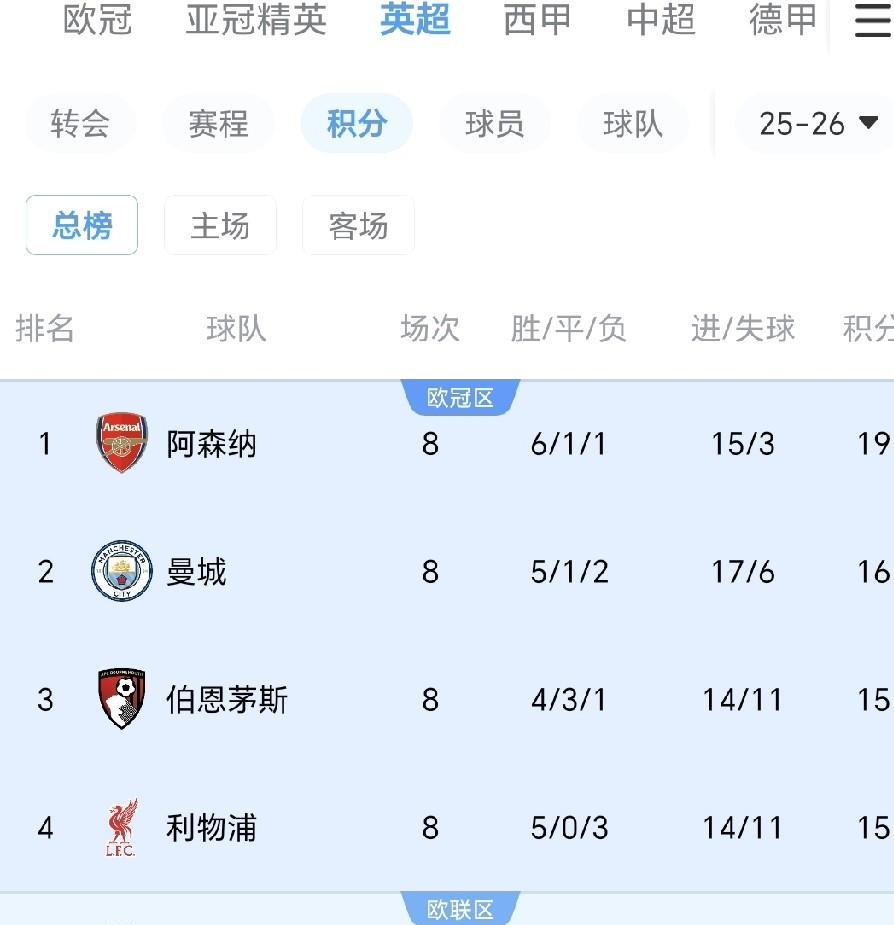Show the 球队 teams section
Viewport: 894px width, 925px height.
pyautogui.click(x=633, y=124)
